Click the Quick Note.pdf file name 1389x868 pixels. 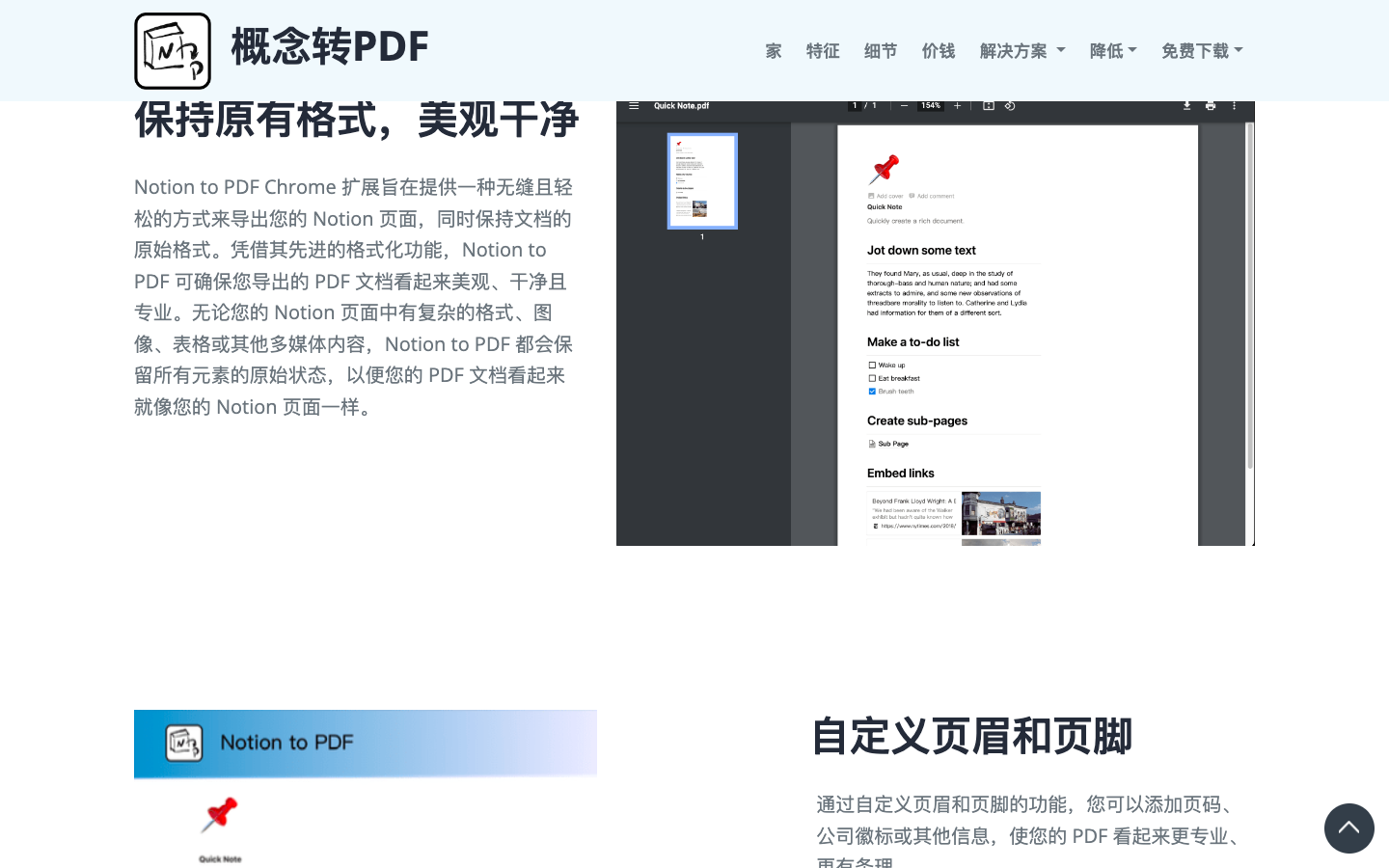pyautogui.click(x=682, y=106)
